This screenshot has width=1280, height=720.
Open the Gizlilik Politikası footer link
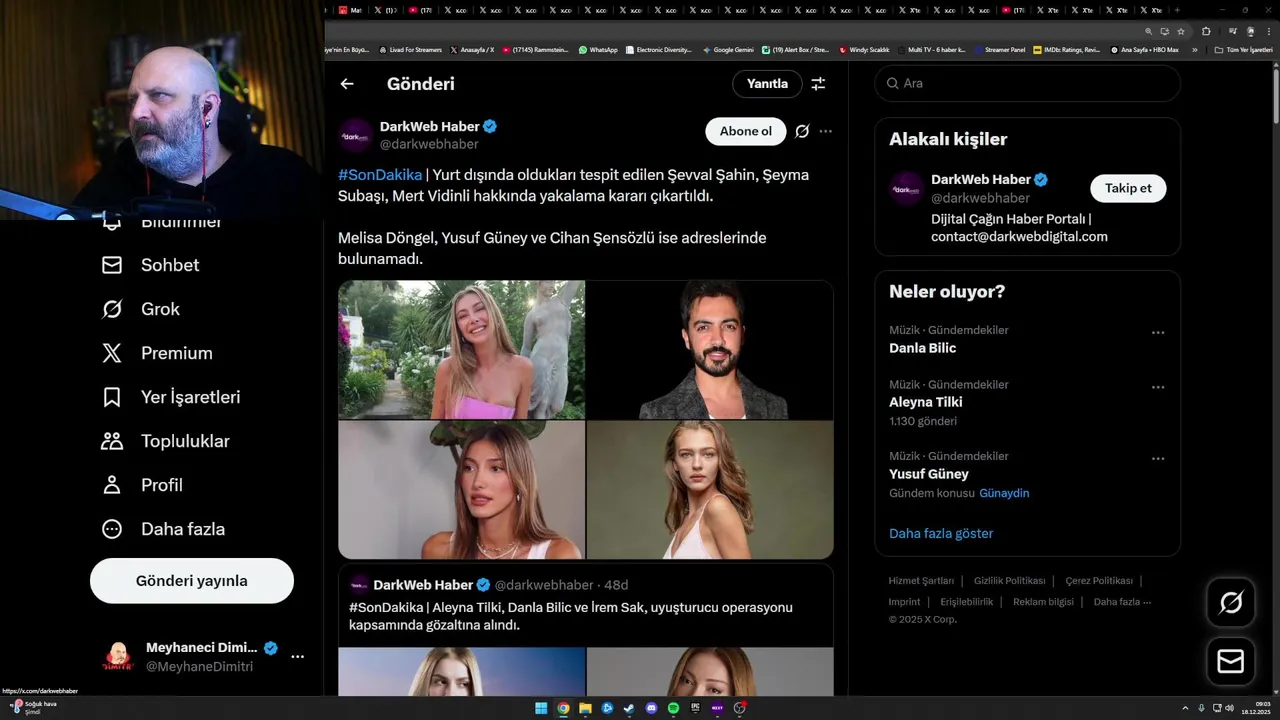(1009, 581)
